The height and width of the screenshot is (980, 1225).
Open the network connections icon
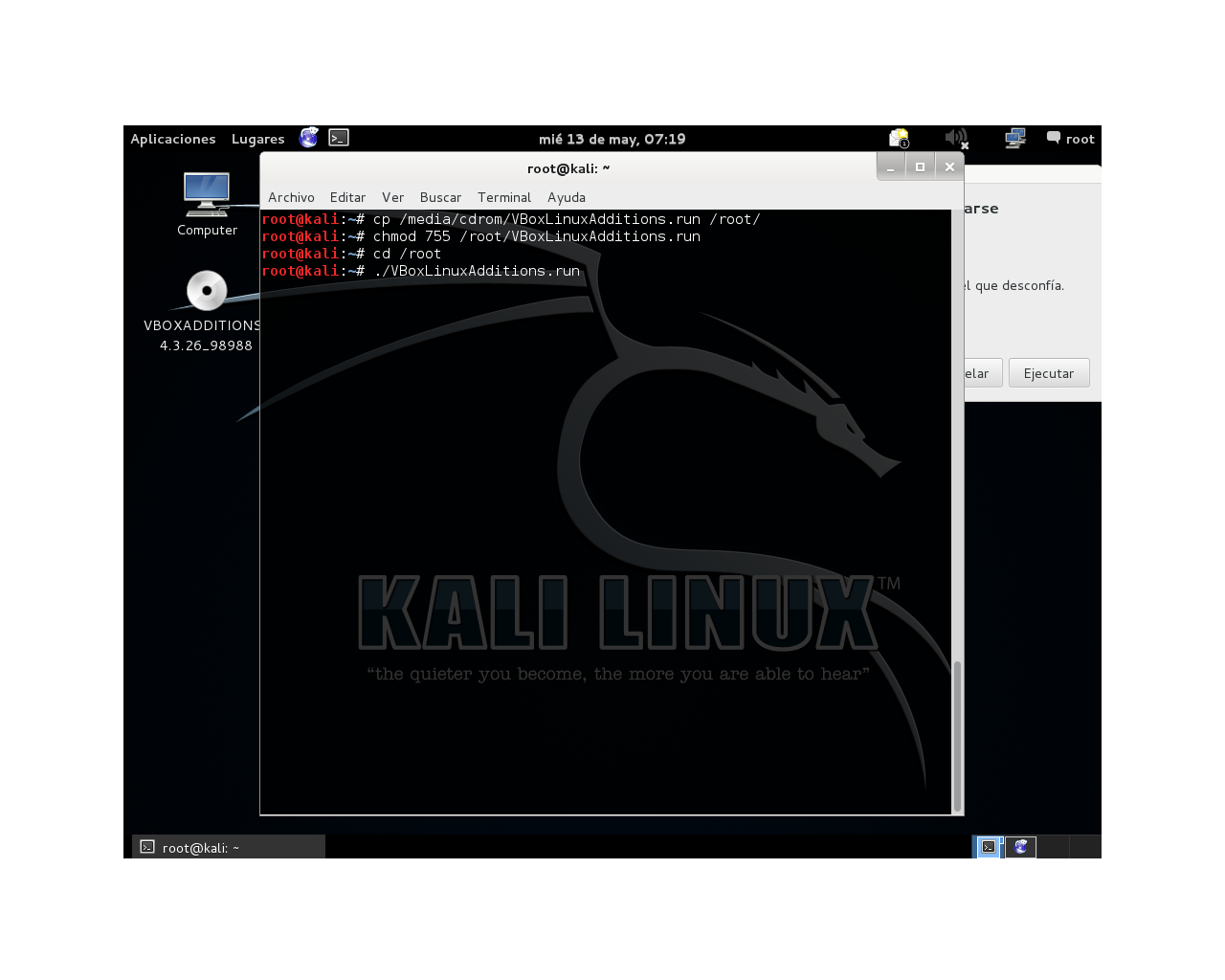[1015, 139]
